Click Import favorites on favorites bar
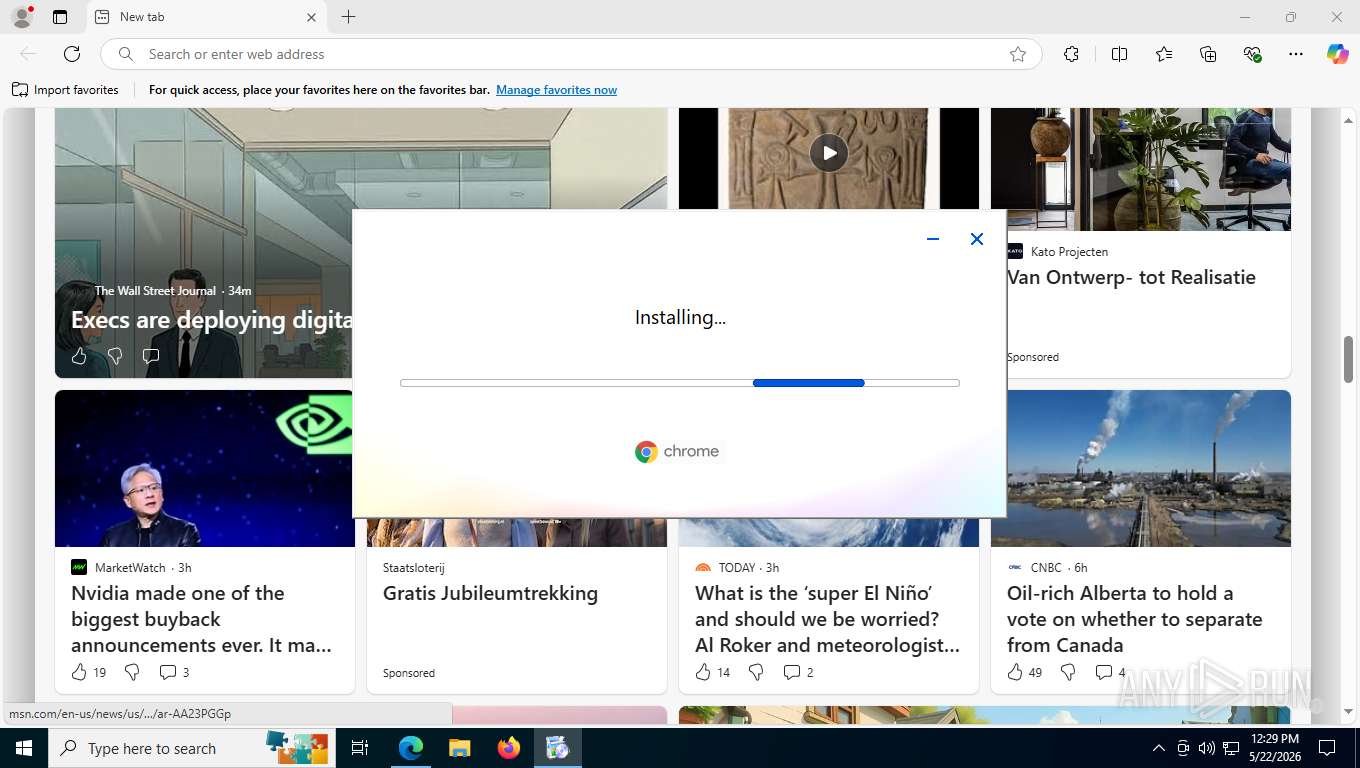This screenshot has width=1360, height=768. pos(65,90)
